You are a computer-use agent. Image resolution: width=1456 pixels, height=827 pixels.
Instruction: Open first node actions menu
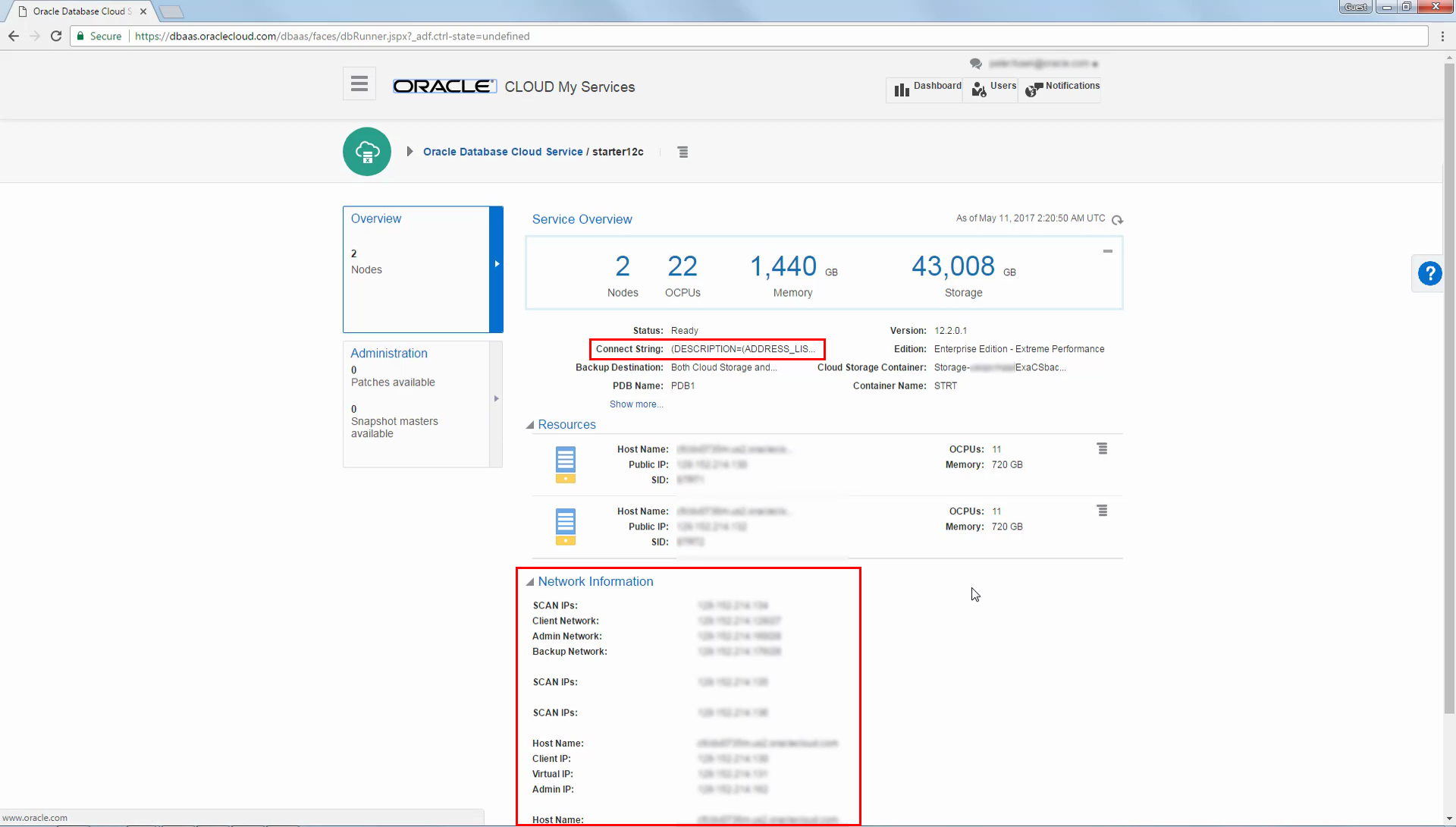pyautogui.click(x=1103, y=448)
